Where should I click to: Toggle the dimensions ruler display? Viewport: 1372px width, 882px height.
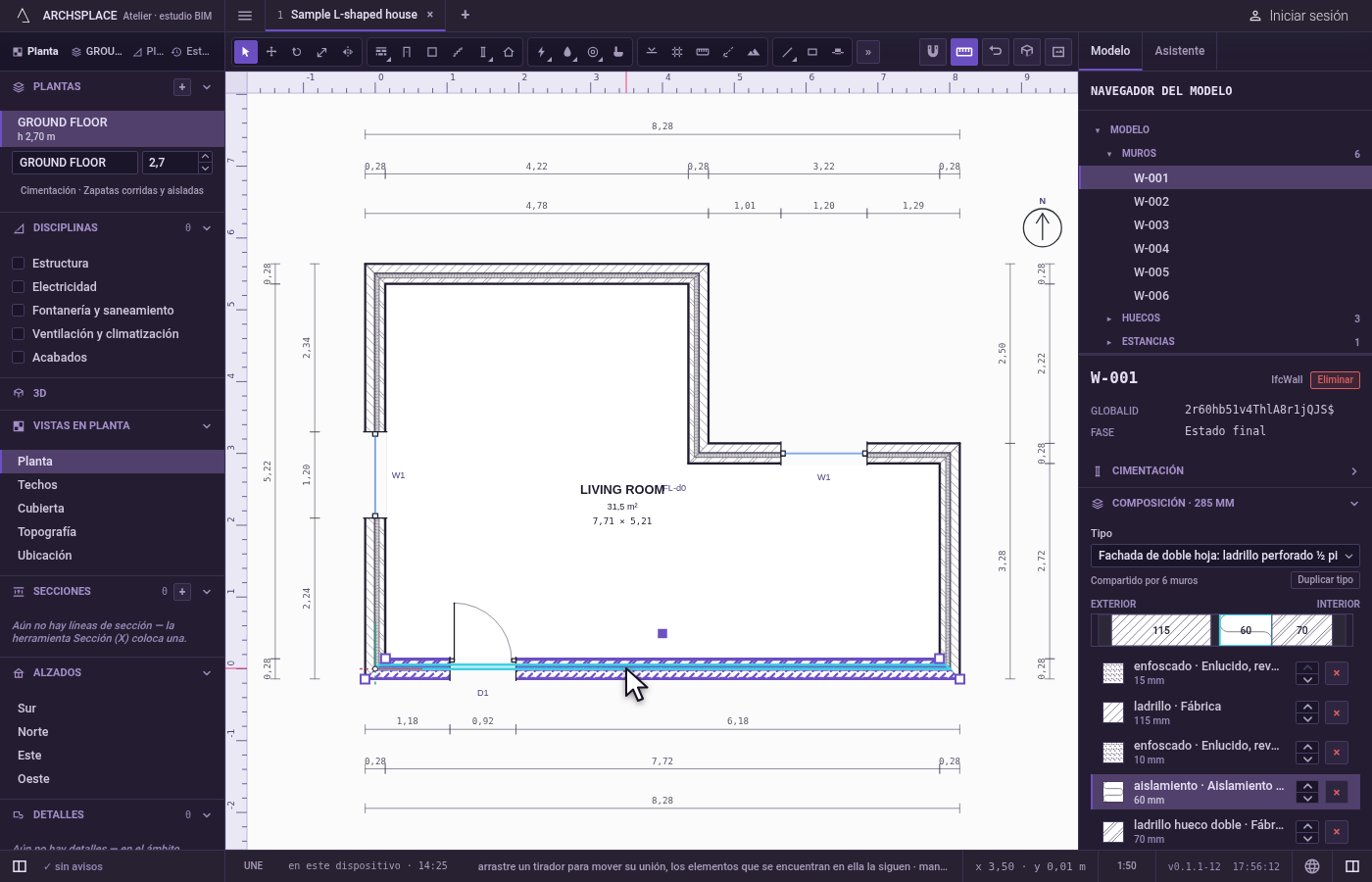(x=964, y=51)
